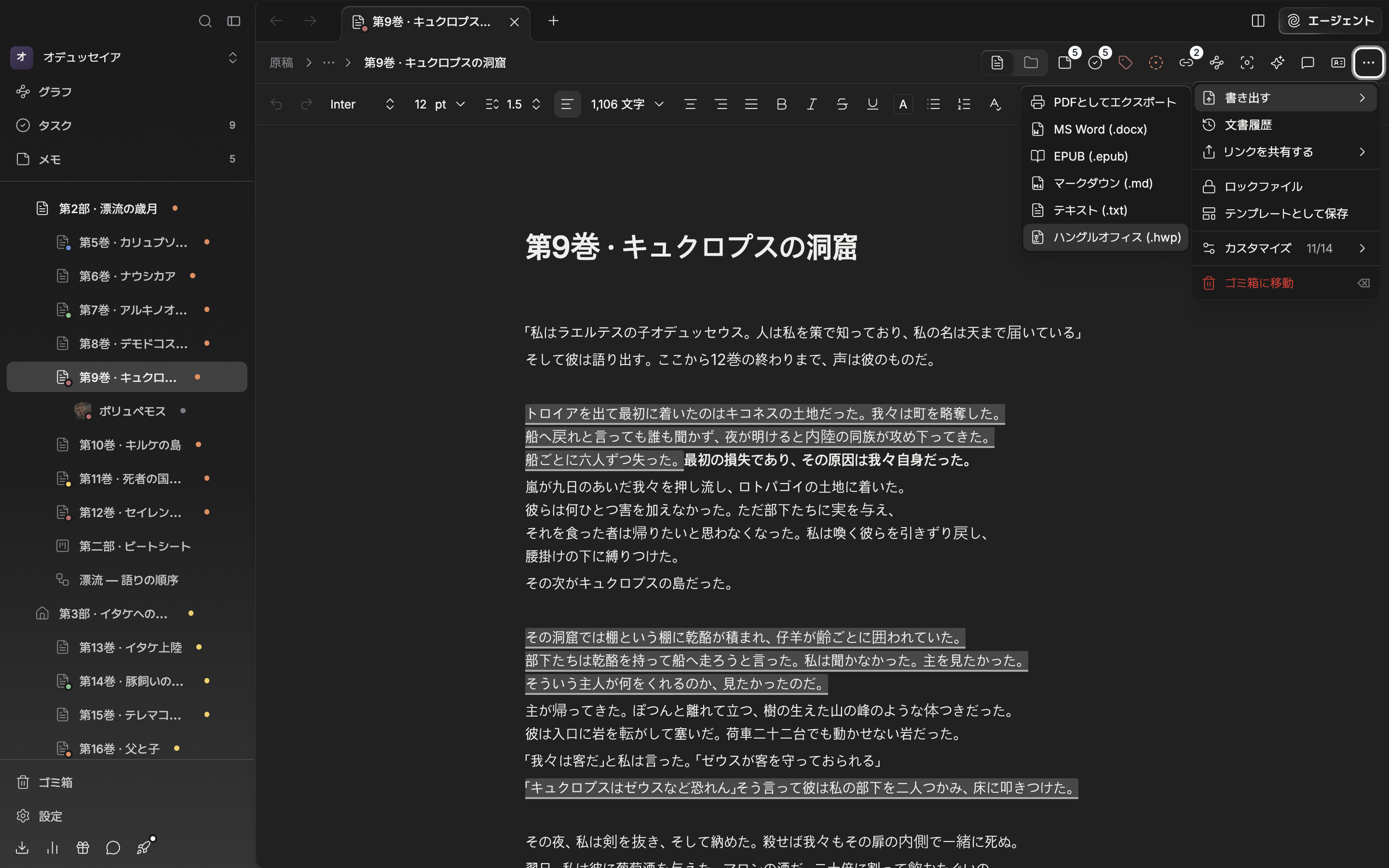Toggle underline formatting
This screenshot has height=868, width=1389.
coord(873,105)
